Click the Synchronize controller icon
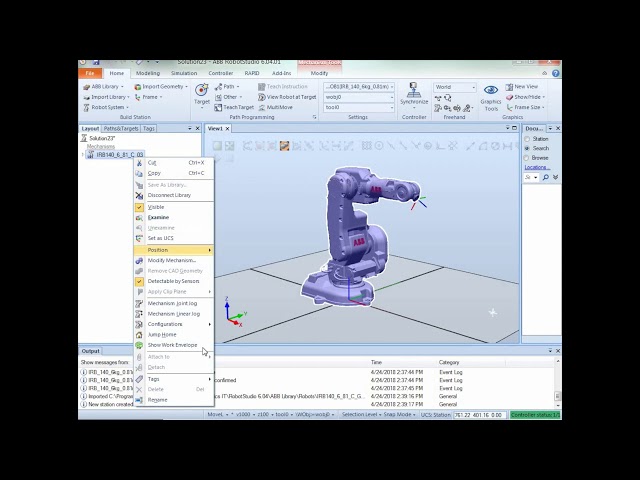Viewport: 640px width, 480px height. coord(413,89)
